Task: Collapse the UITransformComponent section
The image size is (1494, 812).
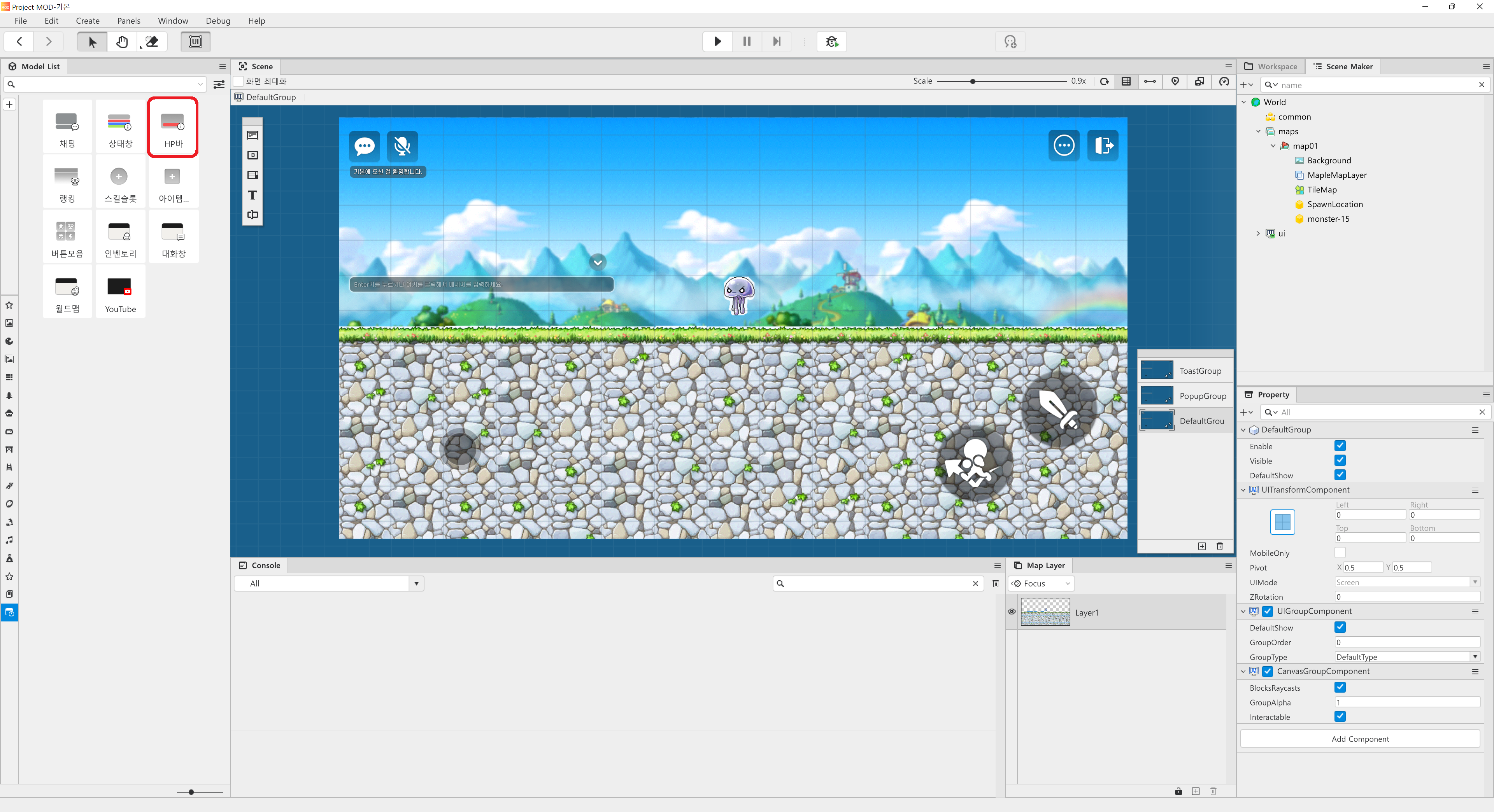Action: [x=1243, y=490]
